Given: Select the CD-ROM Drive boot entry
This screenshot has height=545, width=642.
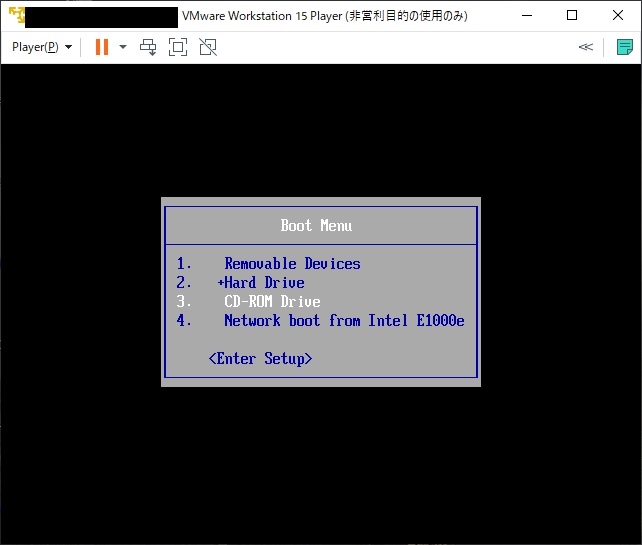Looking at the screenshot, I should [x=272, y=302].
